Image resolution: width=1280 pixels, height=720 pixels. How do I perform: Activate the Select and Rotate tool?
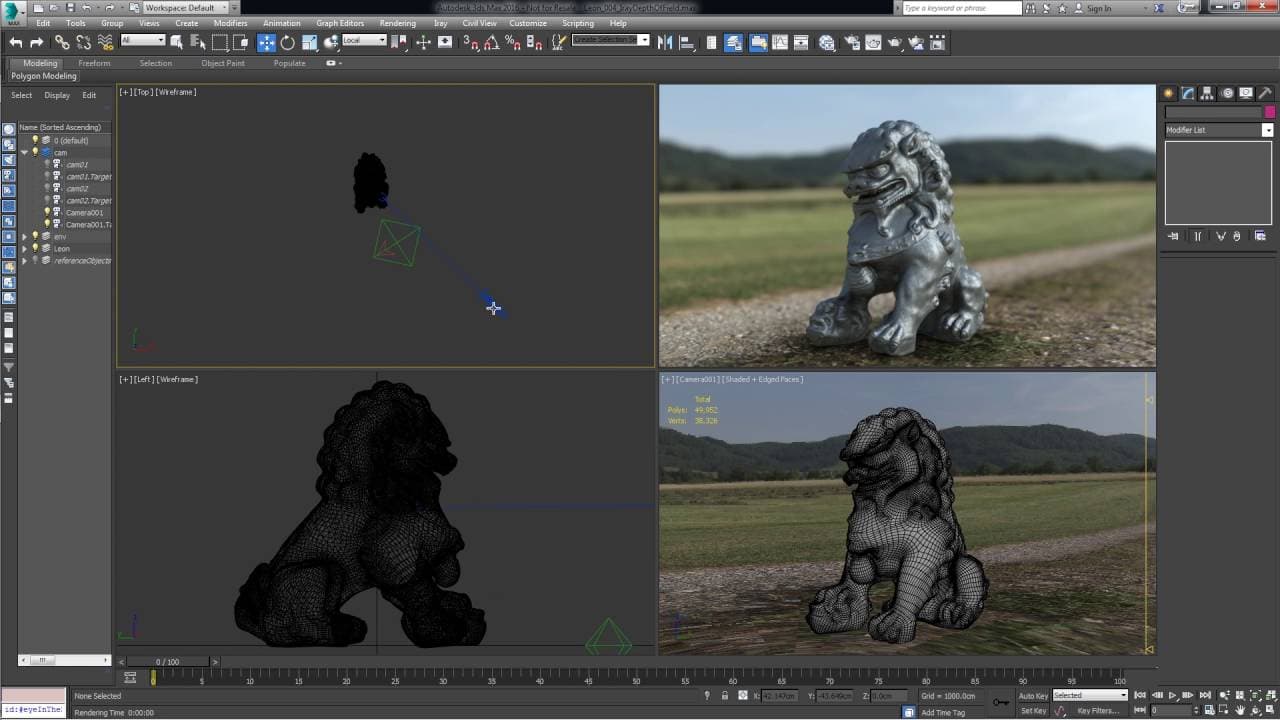click(x=288, y=42)
